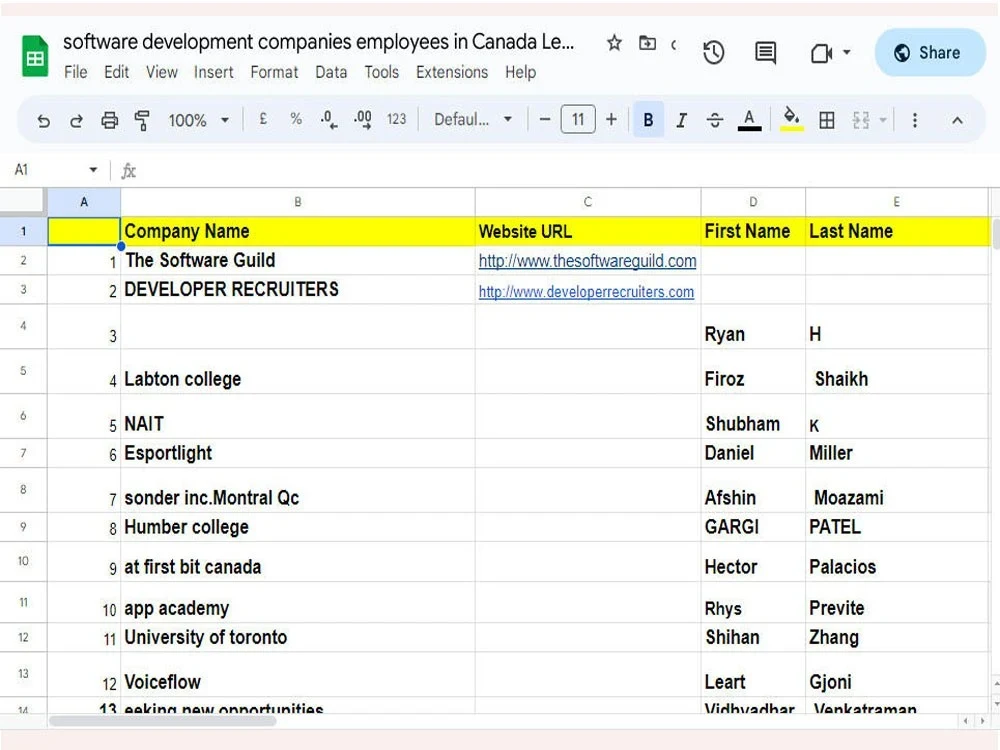Viewport: 1000px width, 750px height.
Task: Print the spreadsheet
Action: (110, 120)
